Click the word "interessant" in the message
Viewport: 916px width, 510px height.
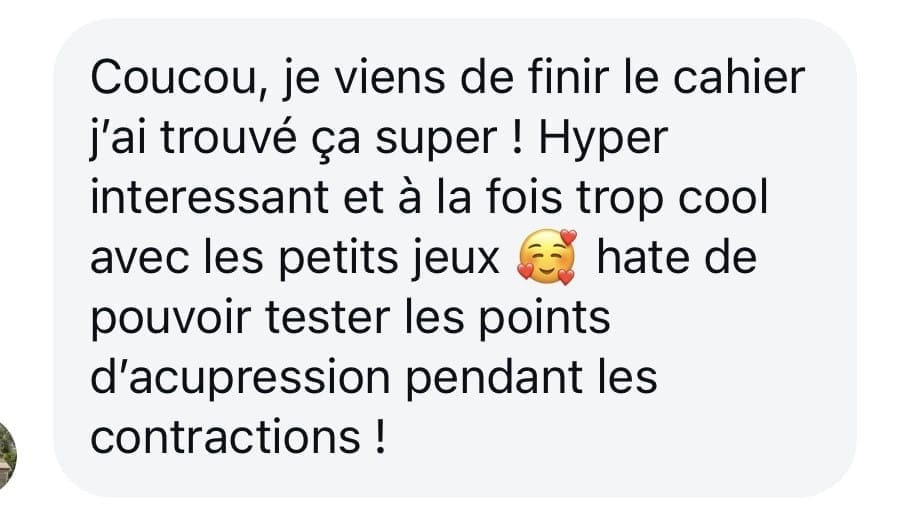point(209,197)
